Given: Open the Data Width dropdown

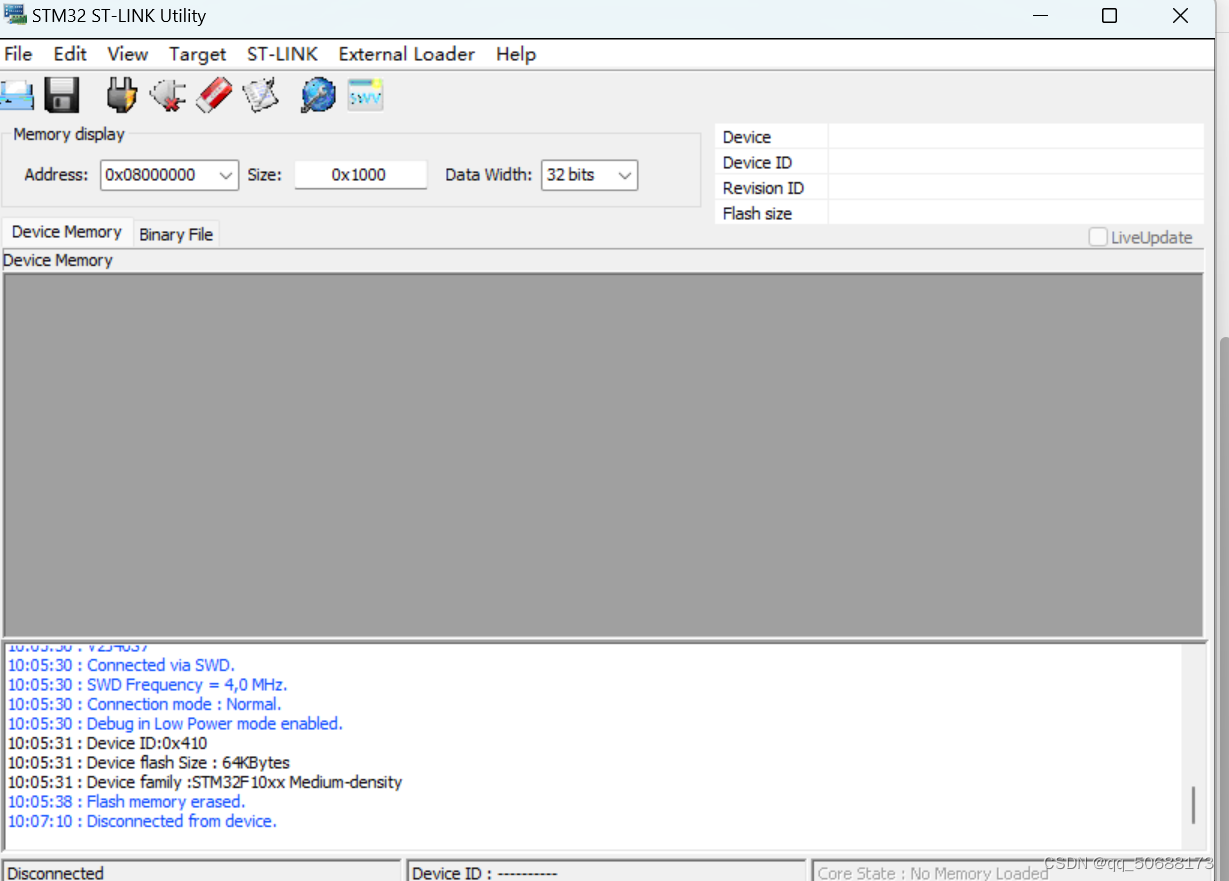Looking at the screenshot, I should click(x=624, y=174).
